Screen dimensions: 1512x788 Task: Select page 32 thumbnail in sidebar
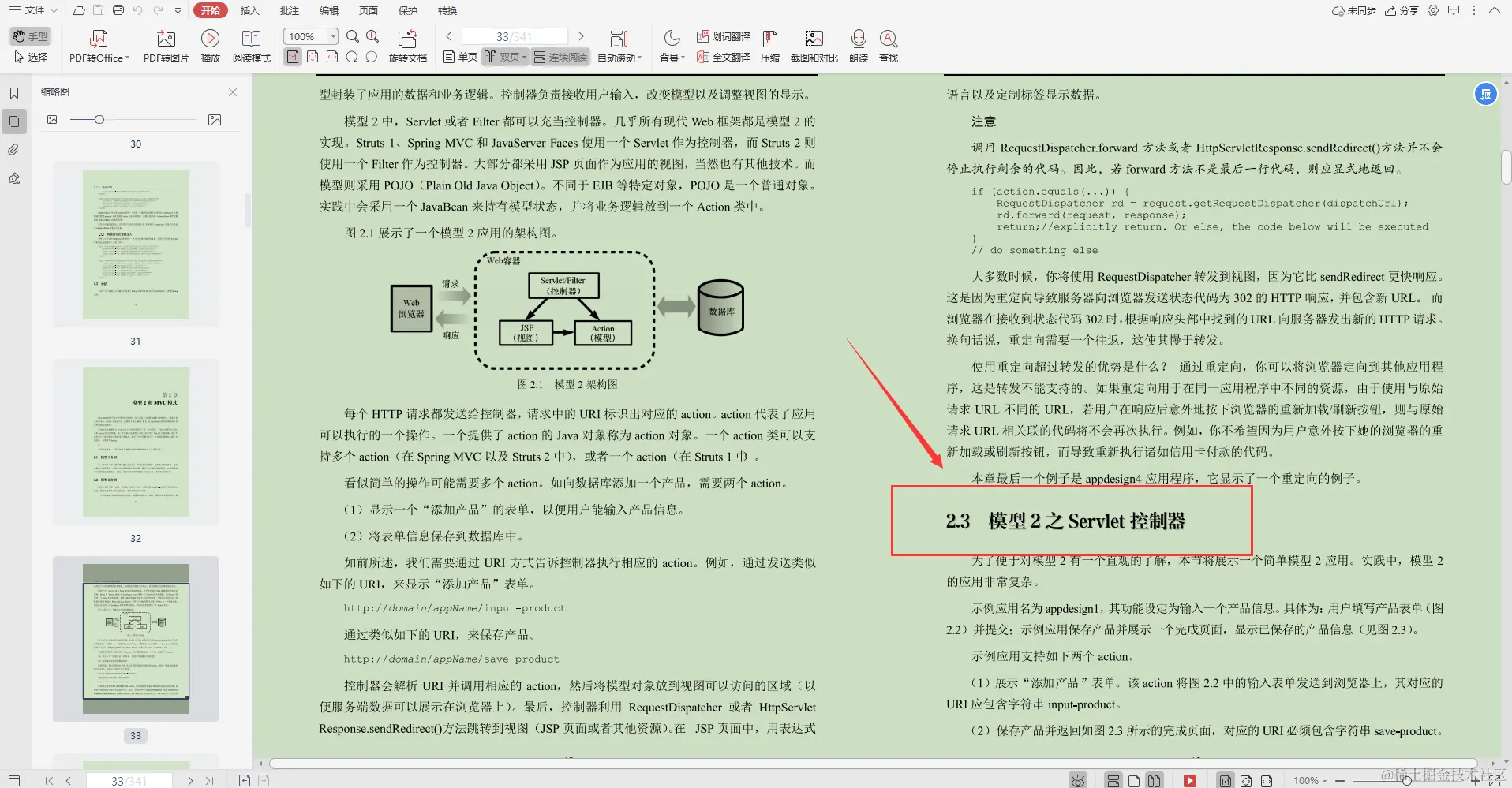[x=135, y=442]
